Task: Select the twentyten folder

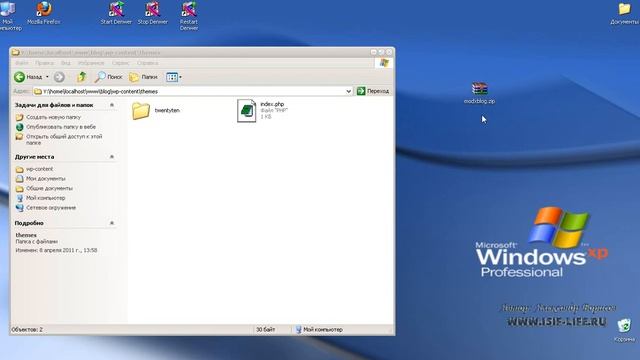Action: click(156, 111)
